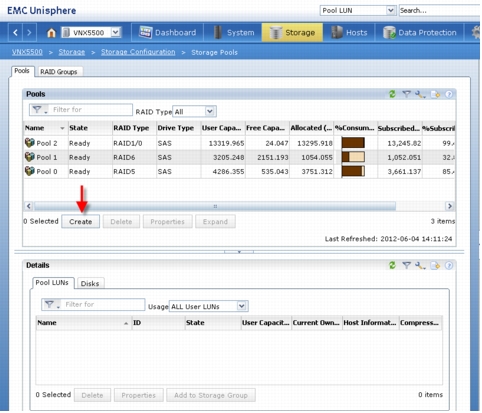
Task: Switch to the RAID Groups tab
Action: click(59, 72)
